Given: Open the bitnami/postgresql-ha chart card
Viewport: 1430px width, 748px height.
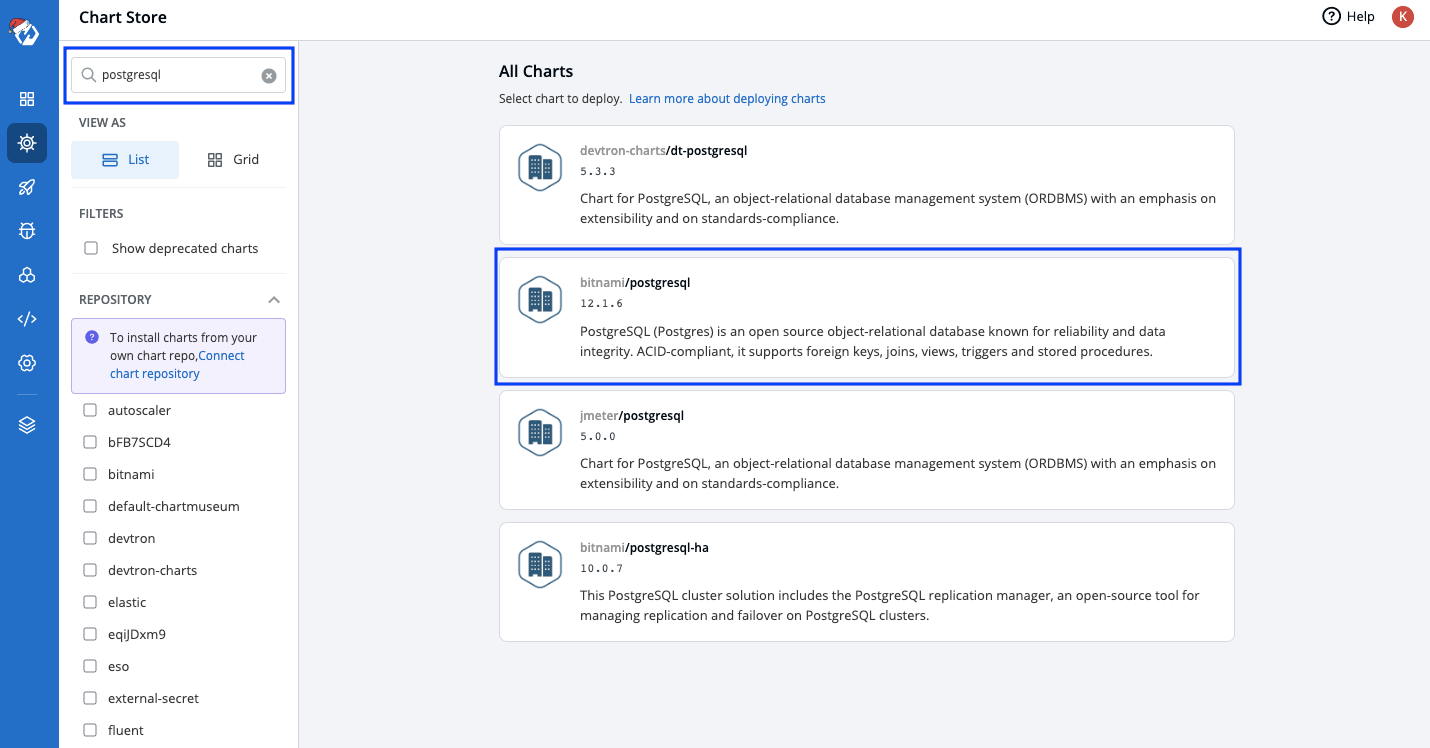Looking at the screenshot, I should 866,581.
